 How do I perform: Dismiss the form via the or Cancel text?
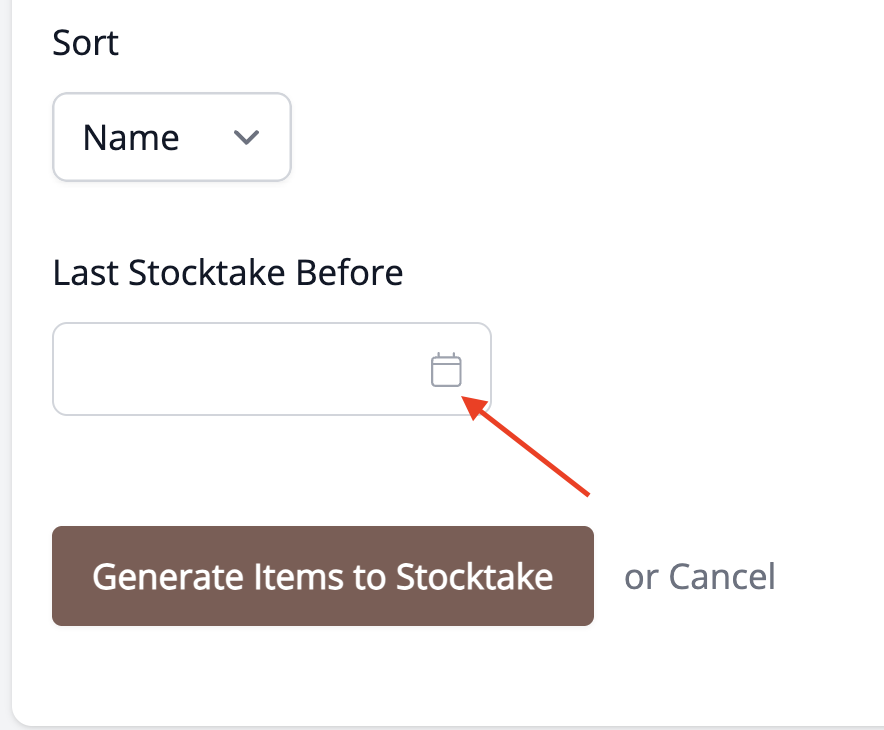(x=700, y=576)
